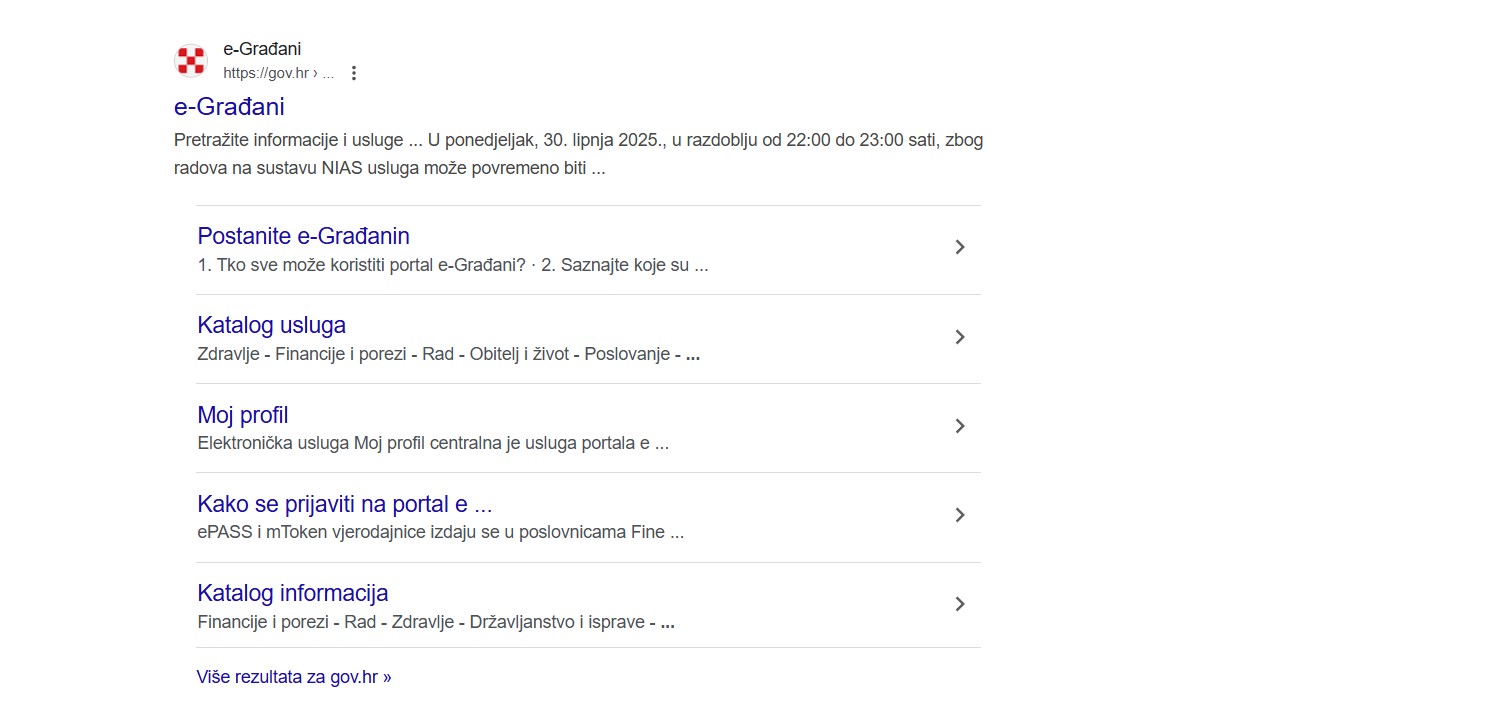Open the Katalog usluga sitelink

[272, 325]
